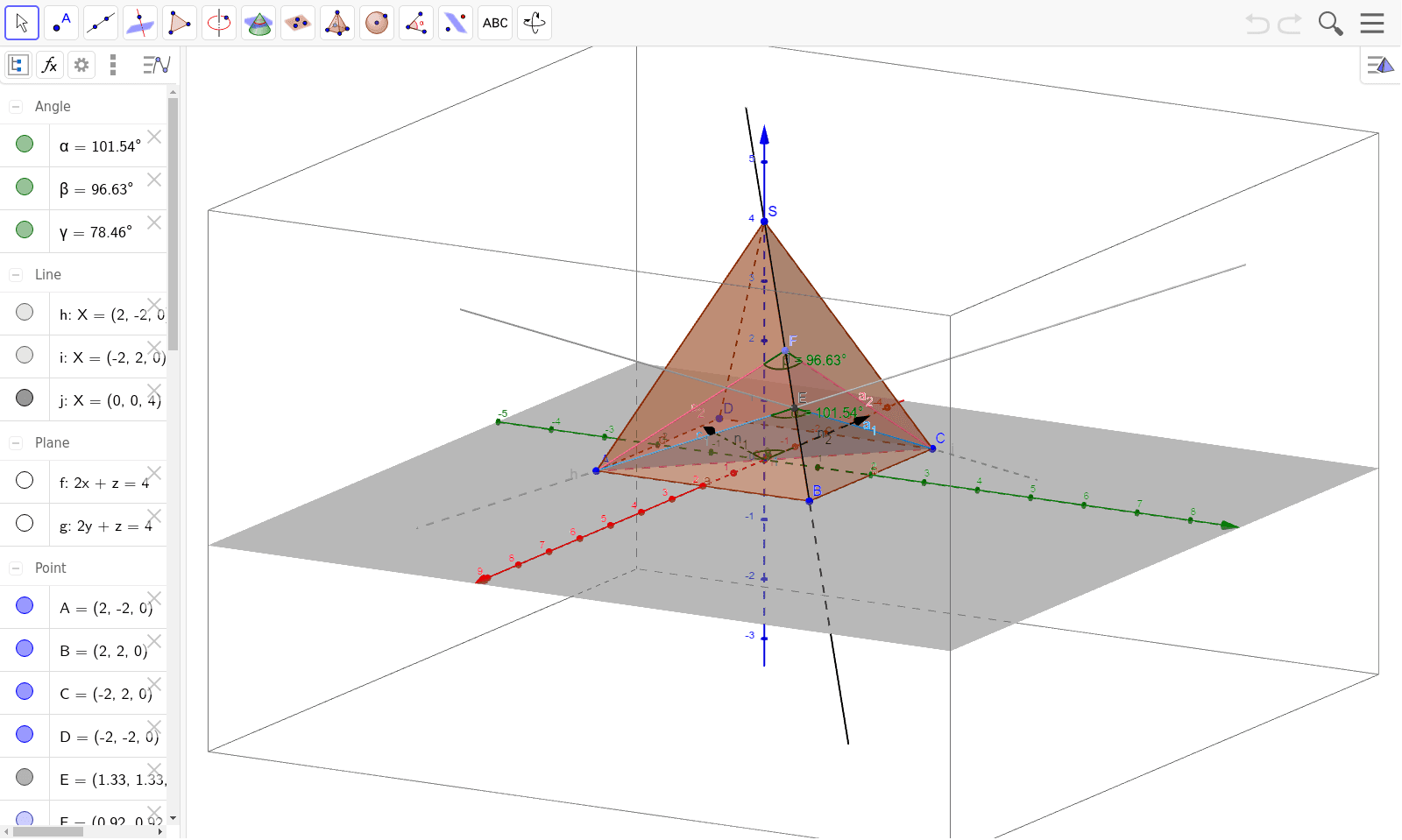Toggle visibility of angle β
The image size is (1402, 840).
coord(25,187)
